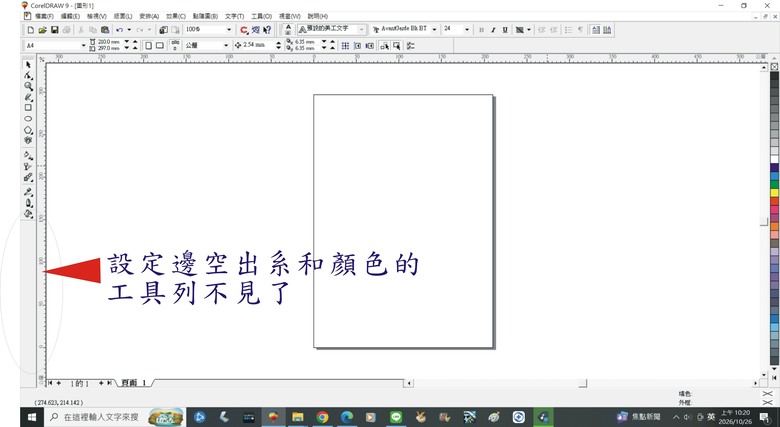Image resolution: width=780 pixels, height=427 pixels.
Task: Toggle italic text formatting
Action: coord(493,30)
